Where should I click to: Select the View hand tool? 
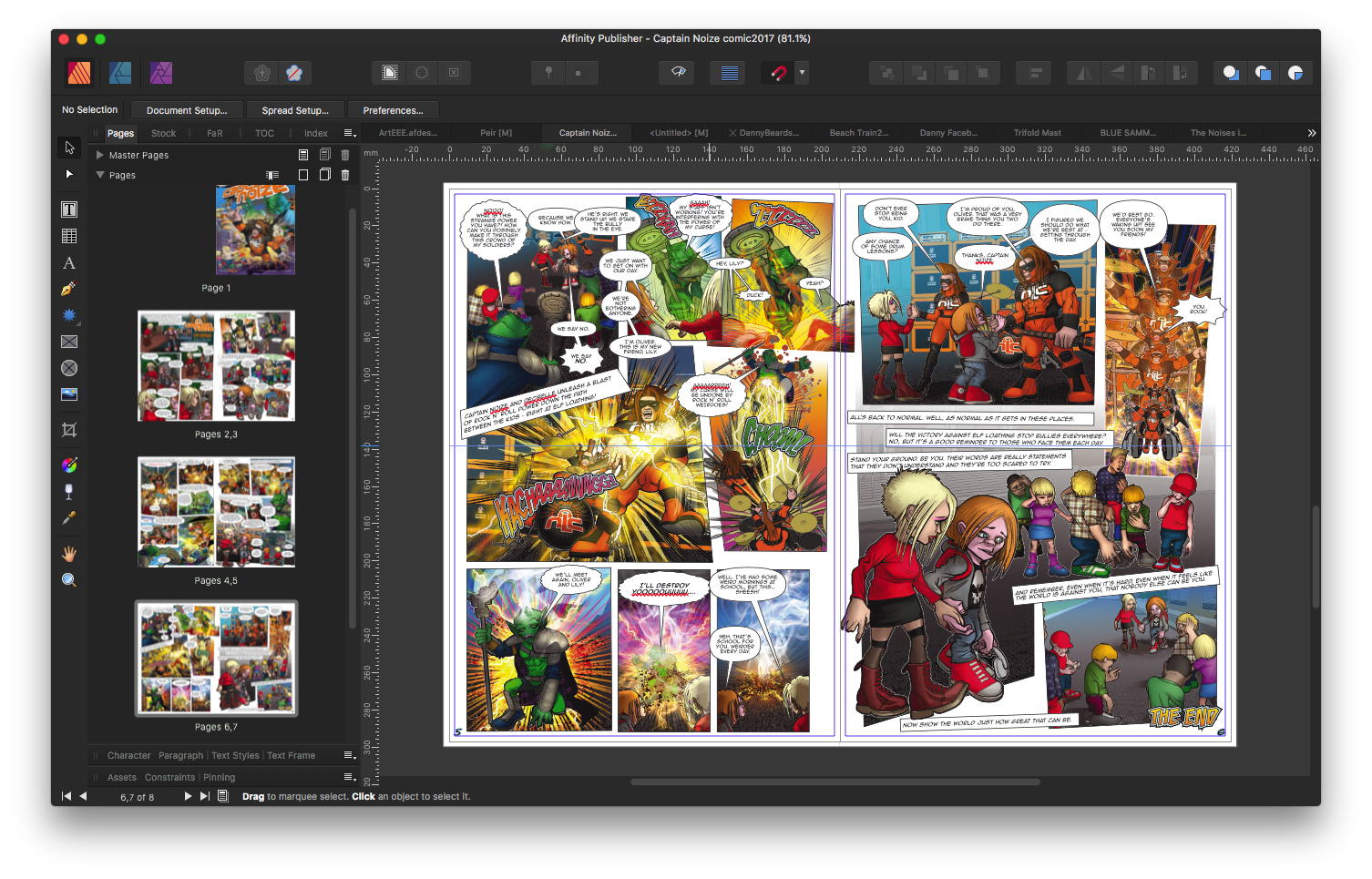pos(69,554)
